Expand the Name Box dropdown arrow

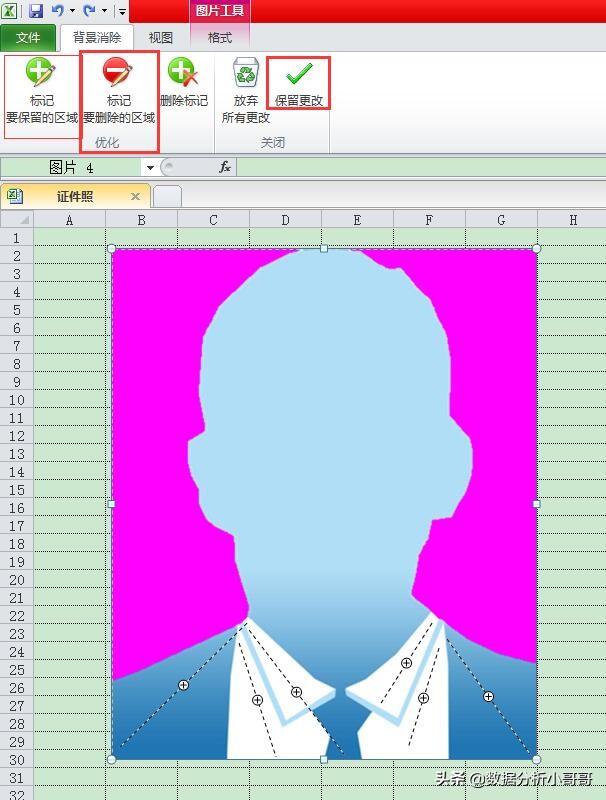coord(150,167)
